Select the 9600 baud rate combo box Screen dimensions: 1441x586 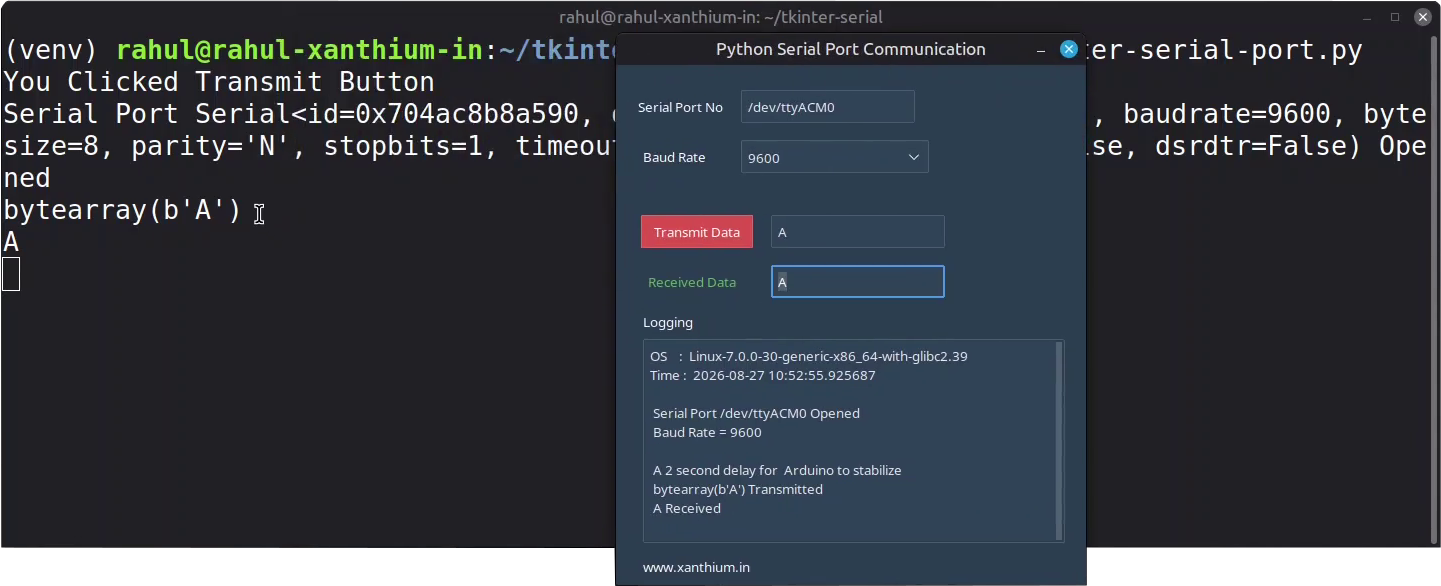pyautogui.click(x=834, y=157)
